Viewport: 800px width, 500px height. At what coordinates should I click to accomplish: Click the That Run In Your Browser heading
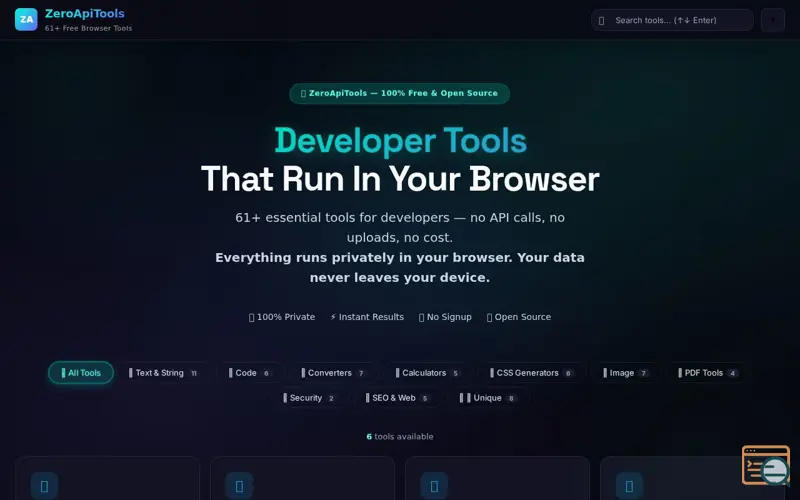pos(400,179)
